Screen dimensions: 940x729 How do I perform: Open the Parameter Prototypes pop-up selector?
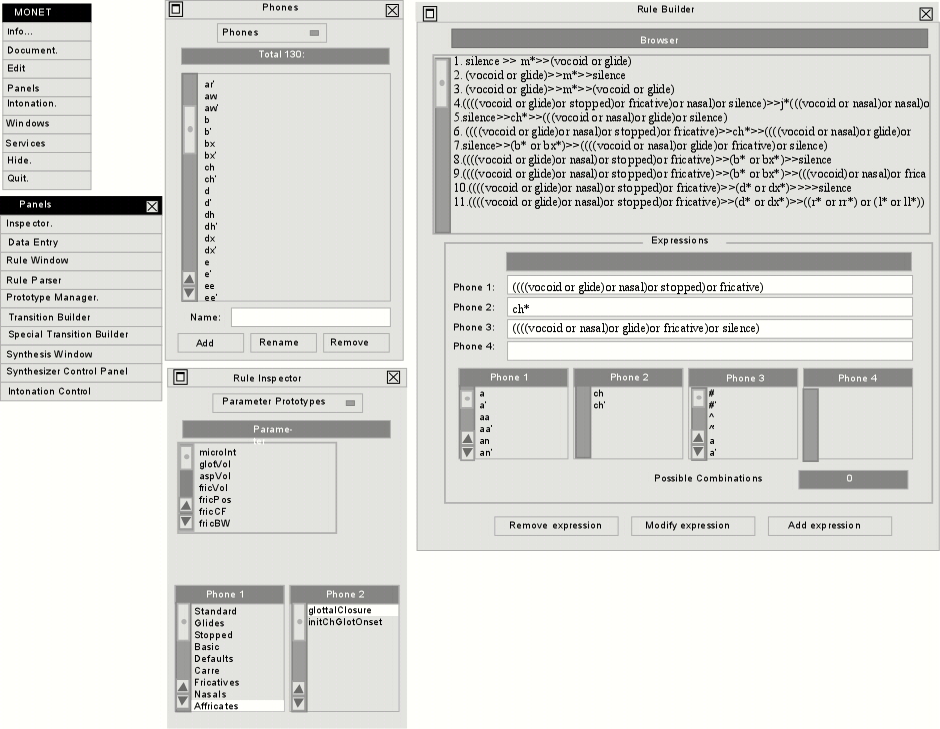[x=287, y=402]
